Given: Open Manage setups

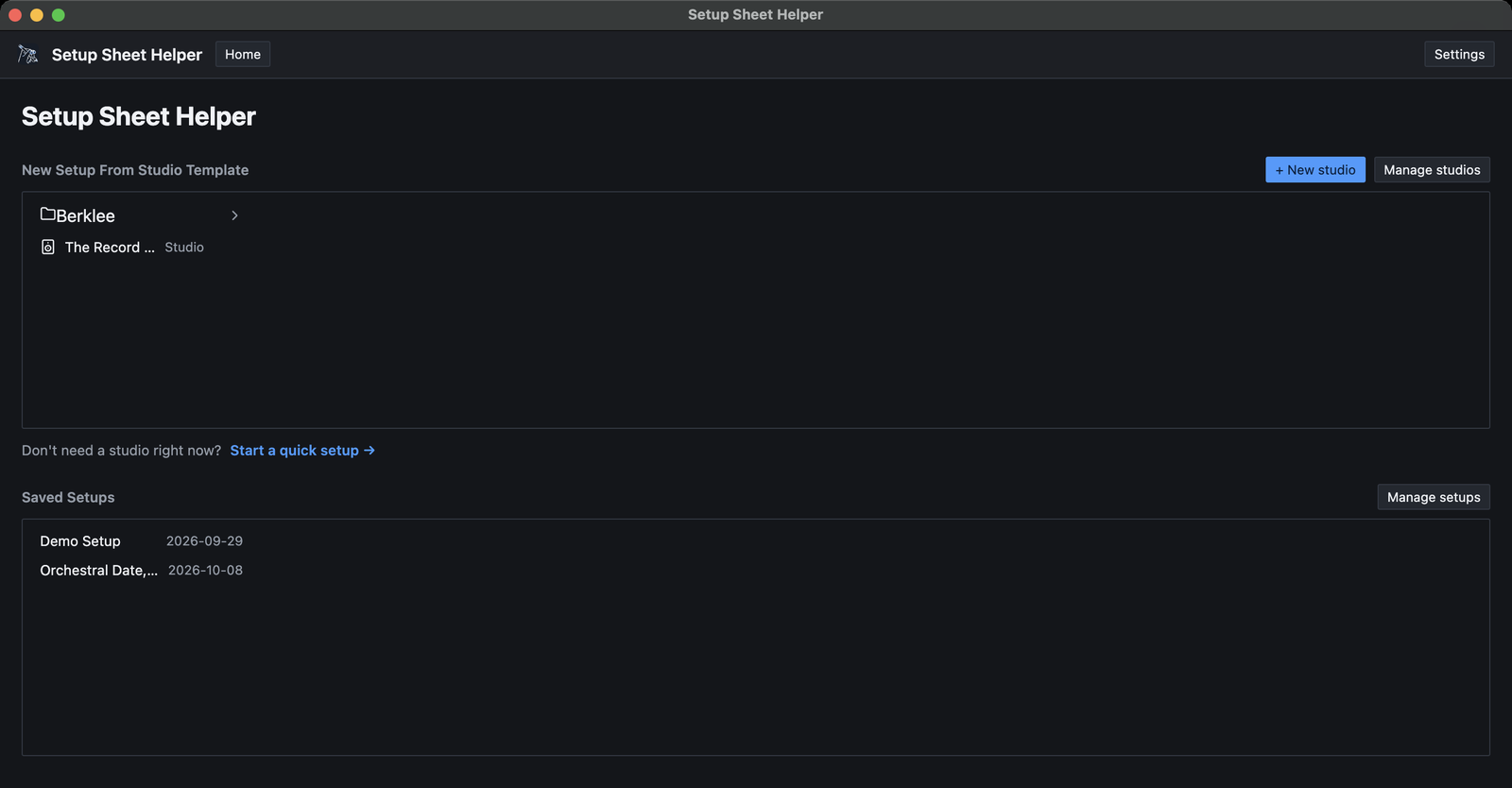Looking at the screenshot, I should pos(1434,497).
